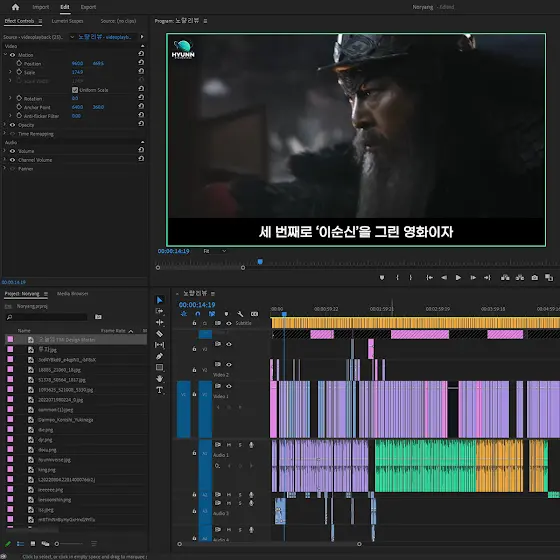This screenshot has width=560, height=560.
Task: Step forward one frame
Action: click(473, 278)
